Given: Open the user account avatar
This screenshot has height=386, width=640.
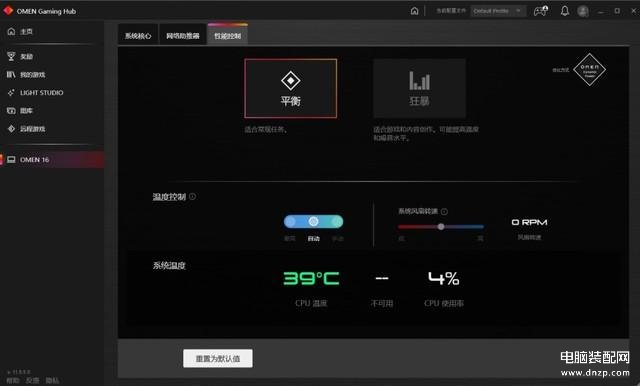Looking at the screenshot, I should pyautogui.click(x=583, y=11).
